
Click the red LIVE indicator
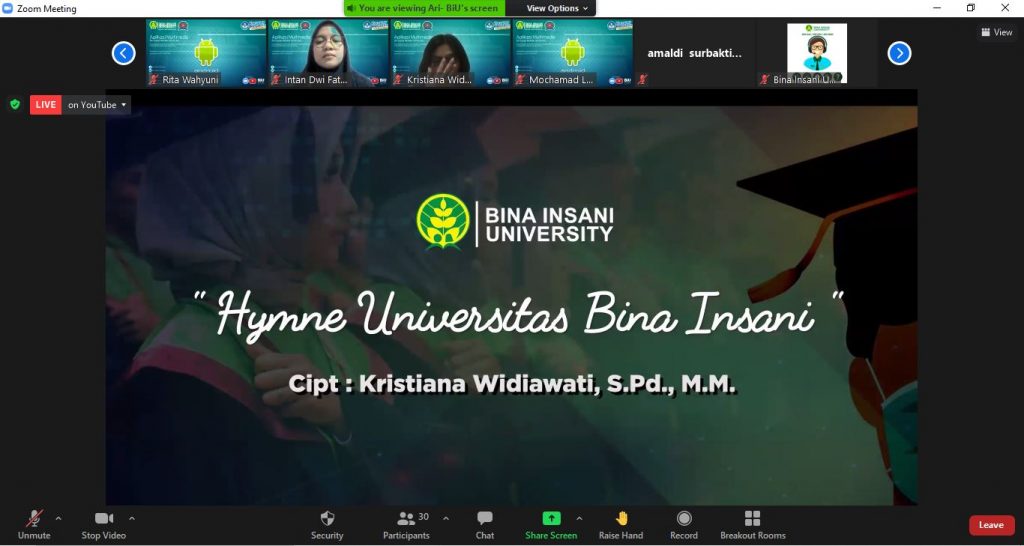(45, 104)
